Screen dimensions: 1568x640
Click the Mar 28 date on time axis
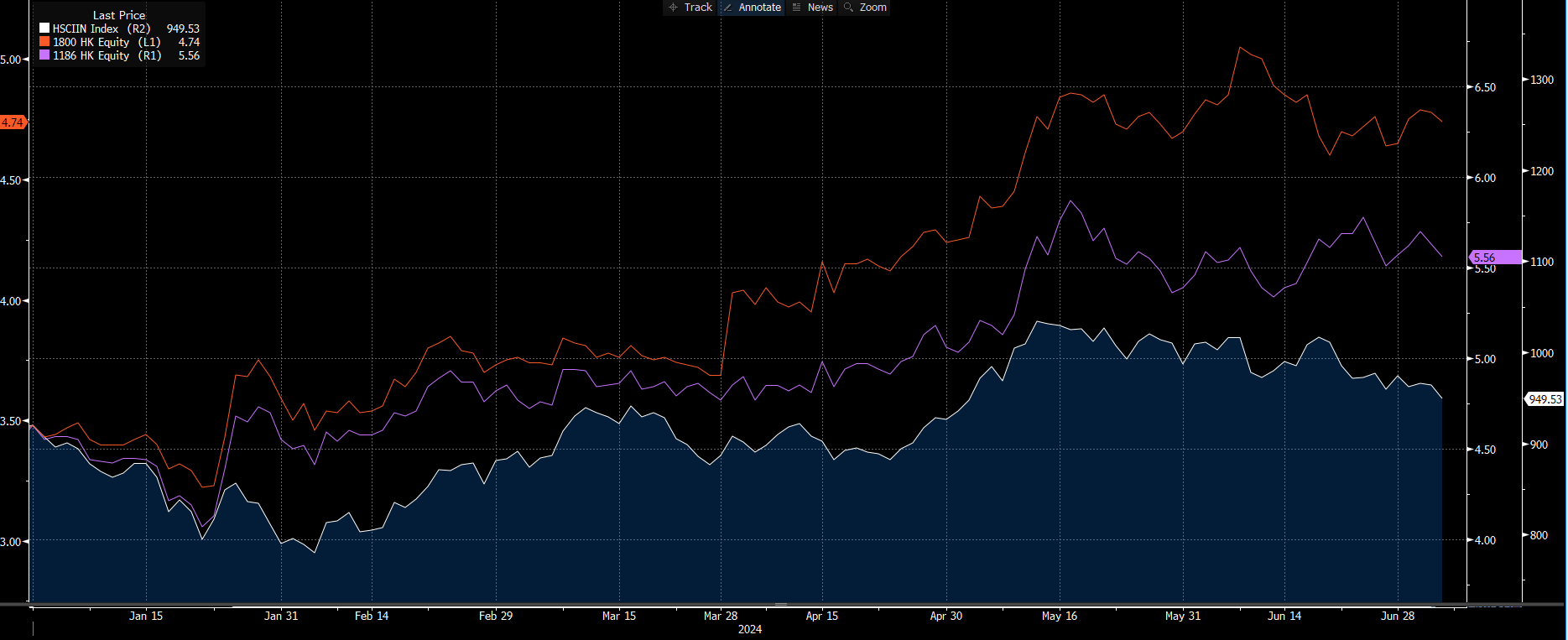click(x=721, y=616)
